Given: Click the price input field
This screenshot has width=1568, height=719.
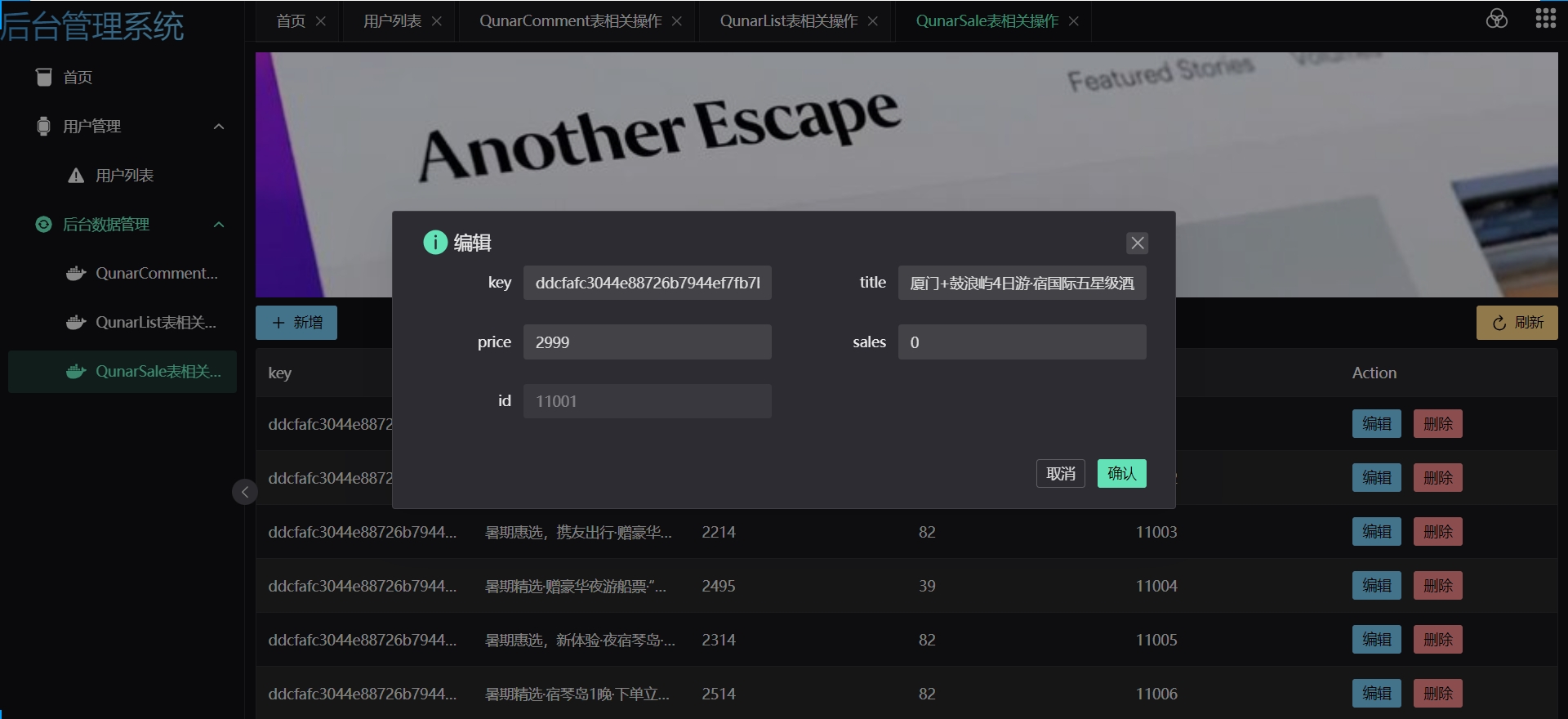Looking at the screenshot, I should coord(647,342).
